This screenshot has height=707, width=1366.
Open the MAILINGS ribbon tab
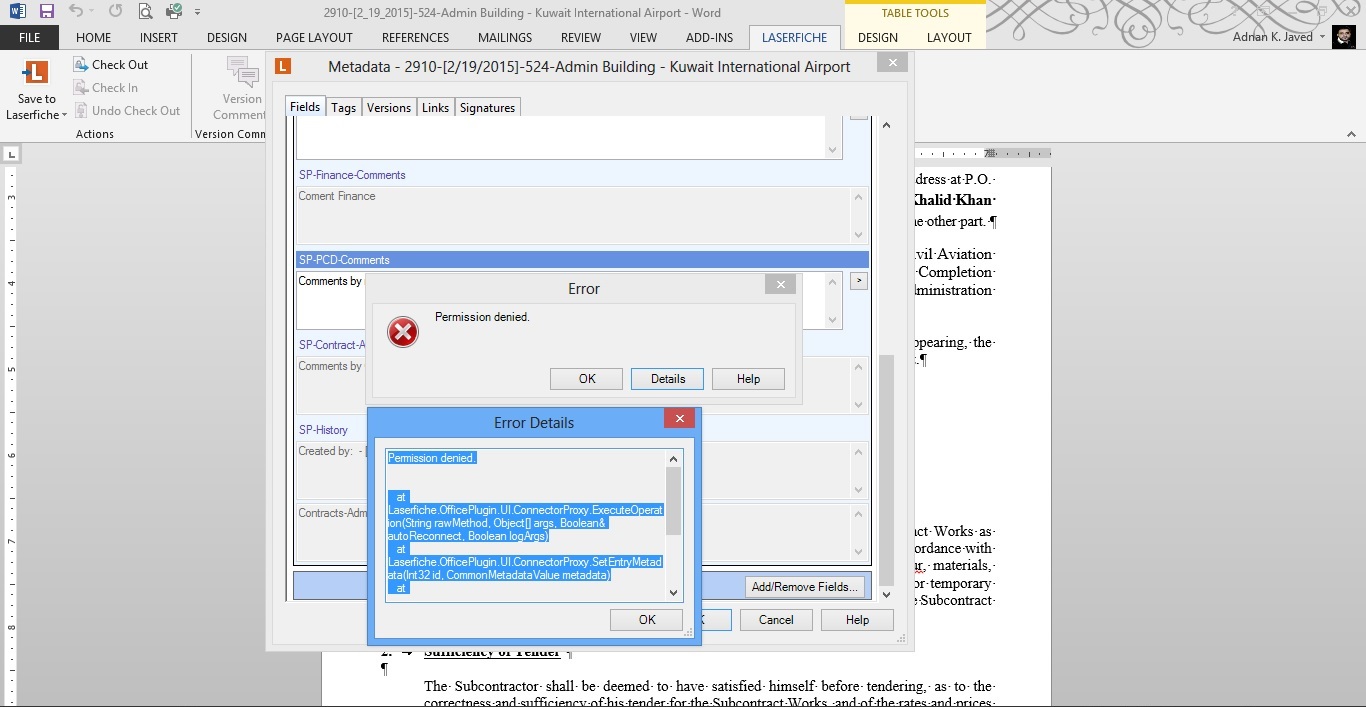pyautogui.click(x=505, y=37)
